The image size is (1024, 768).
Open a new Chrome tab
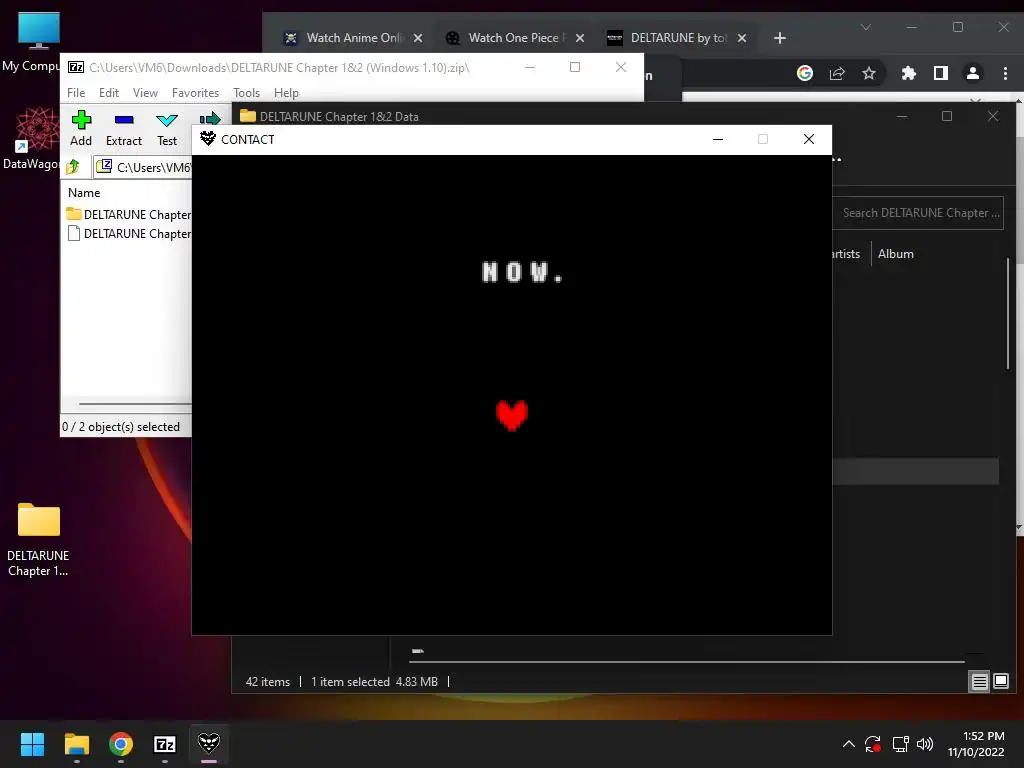tap(780, 38)
